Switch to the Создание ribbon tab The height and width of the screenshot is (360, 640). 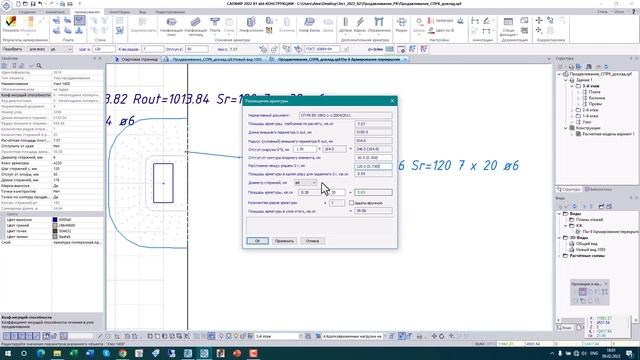27,12
